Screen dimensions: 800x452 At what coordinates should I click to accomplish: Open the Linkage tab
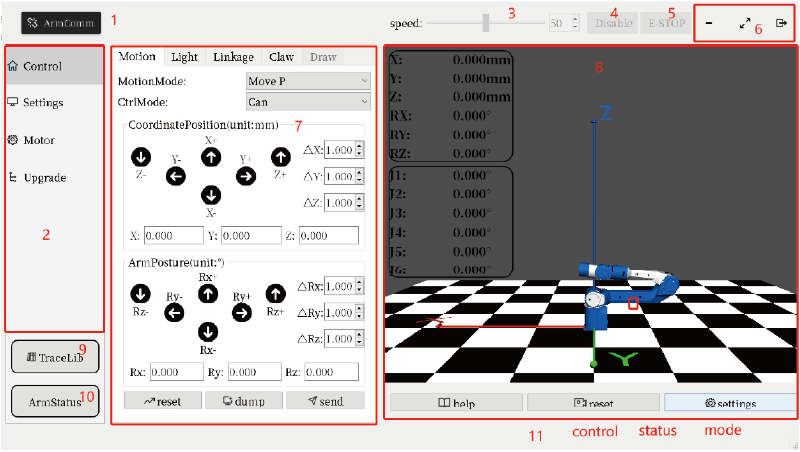(231, 57)
